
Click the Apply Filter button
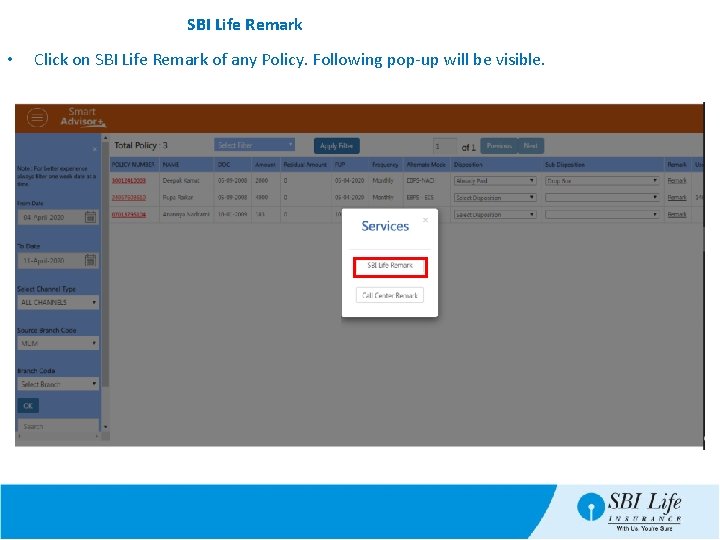coord(337,146)
